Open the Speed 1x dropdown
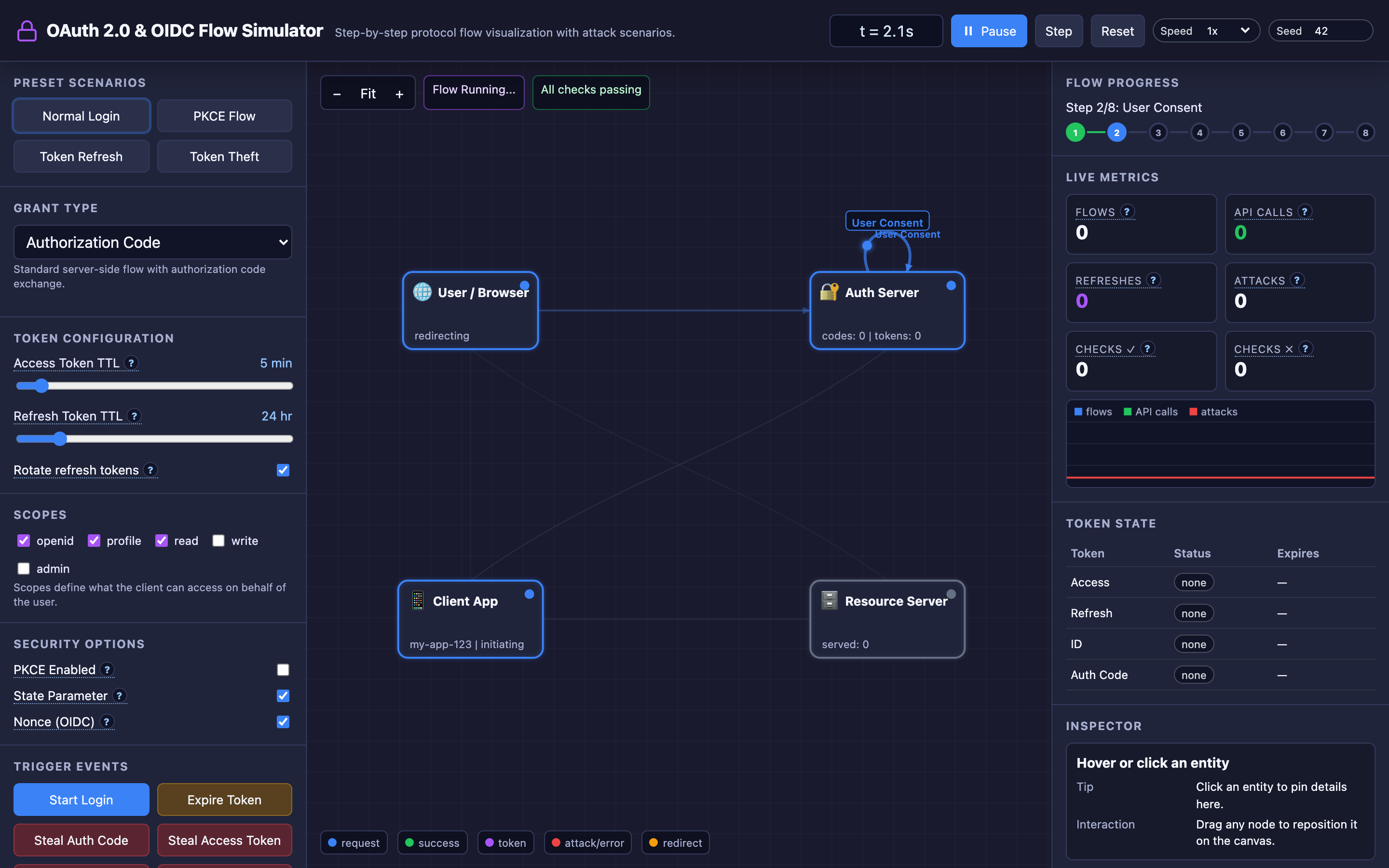The image size is (1389, 868). coord(1206,30)
